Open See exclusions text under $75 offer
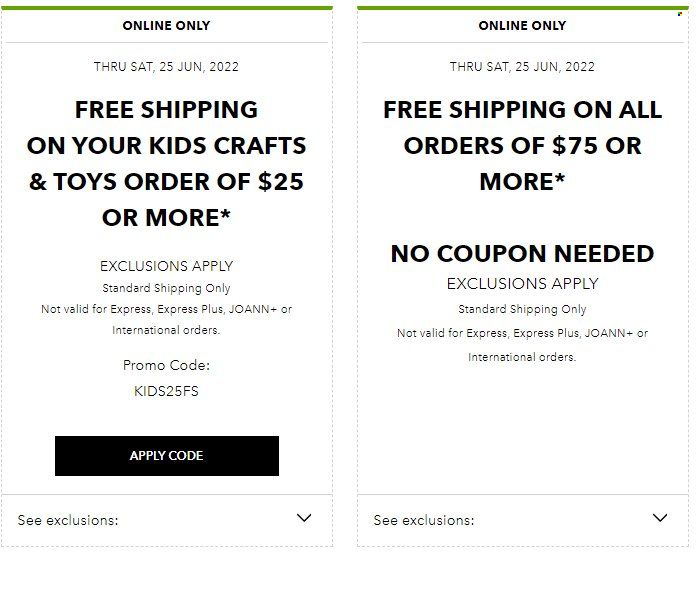The image size is (696, 612). click(424, 520)
